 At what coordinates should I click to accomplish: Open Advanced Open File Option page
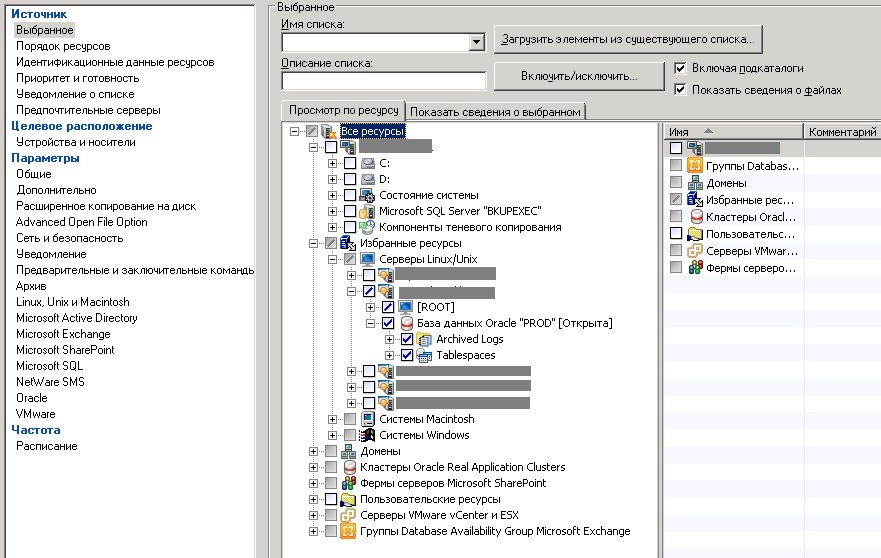[81, 222]
